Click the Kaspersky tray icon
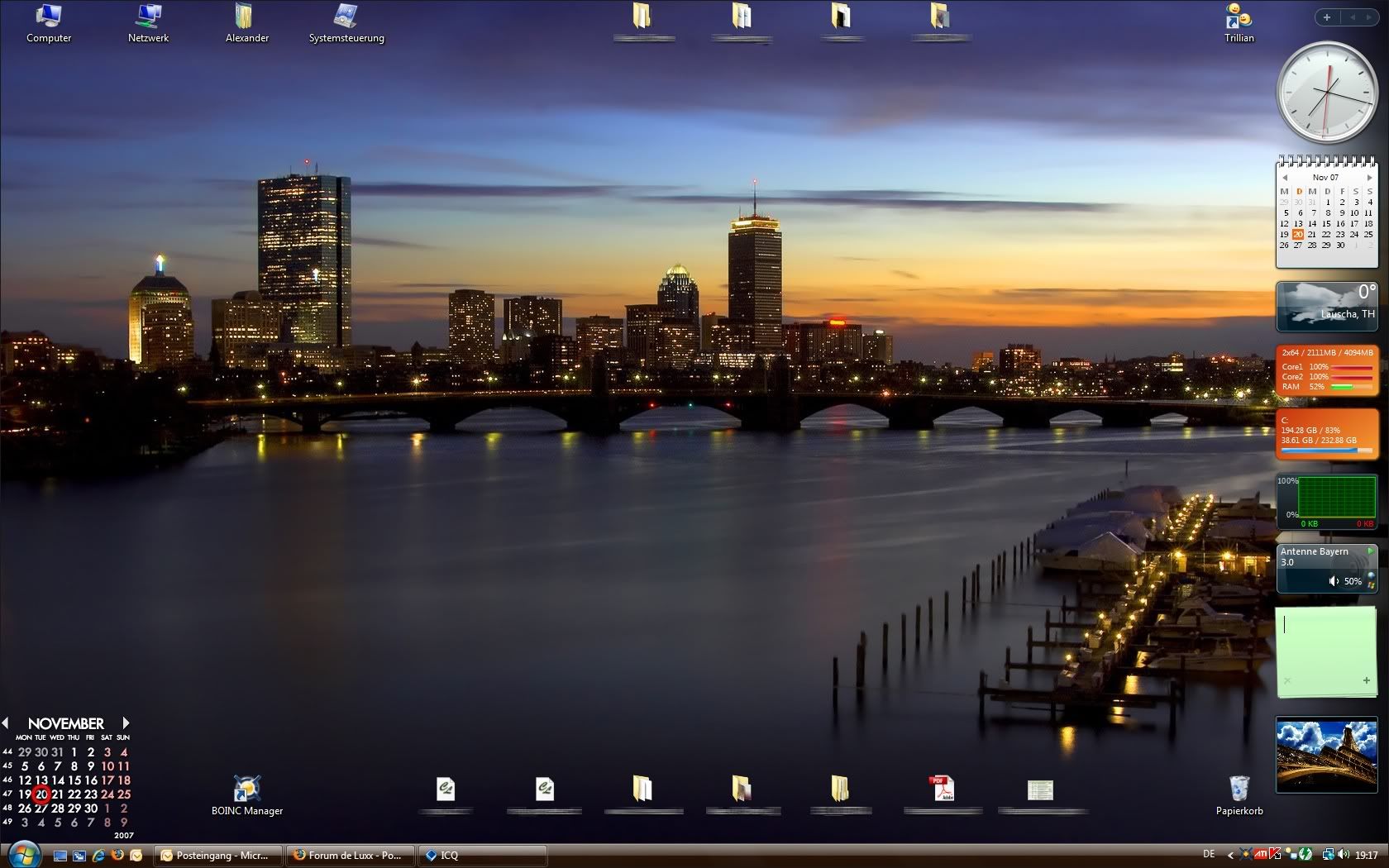 tap(1276, 855)
